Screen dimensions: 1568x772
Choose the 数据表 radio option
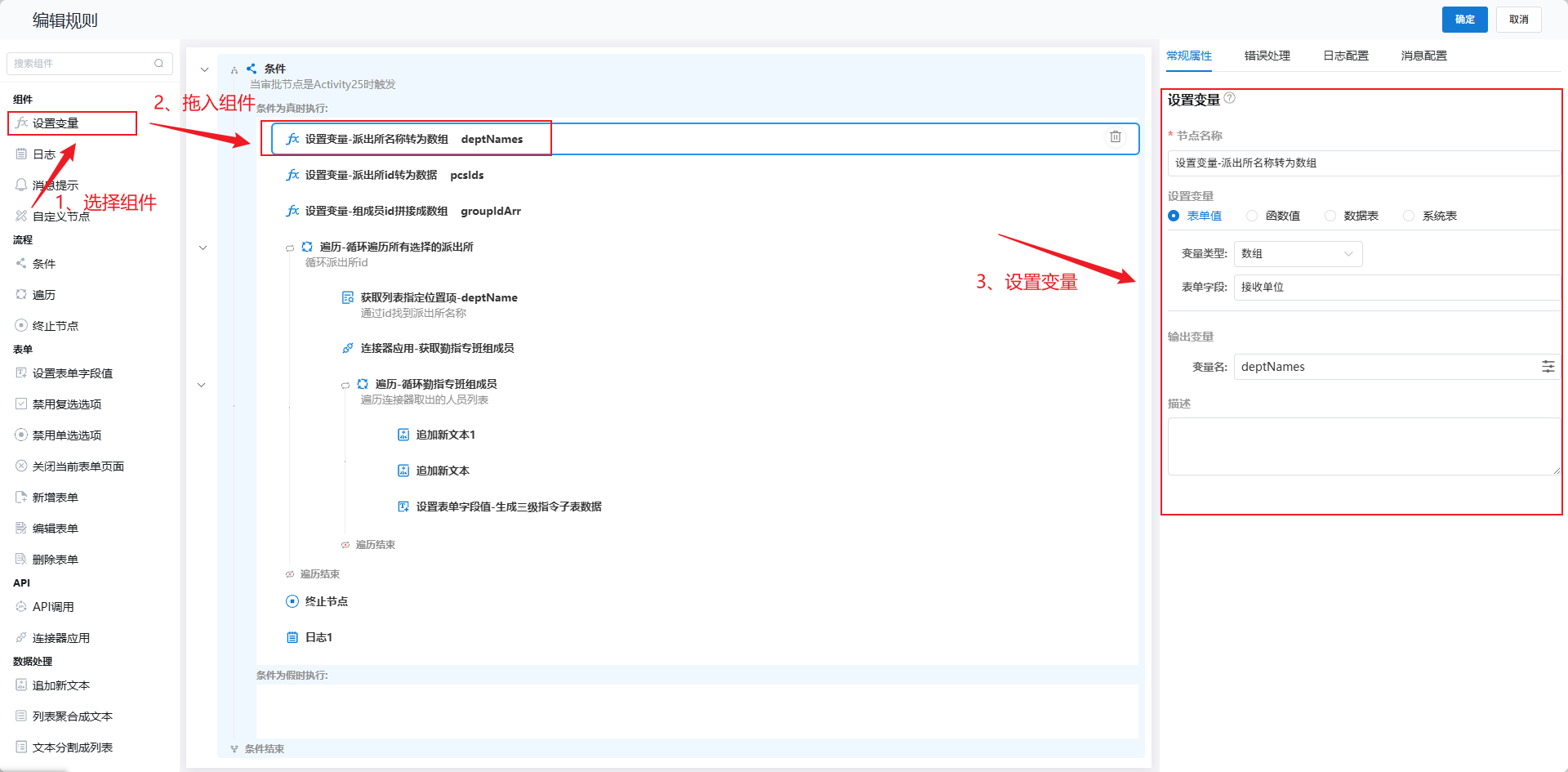1330,216
